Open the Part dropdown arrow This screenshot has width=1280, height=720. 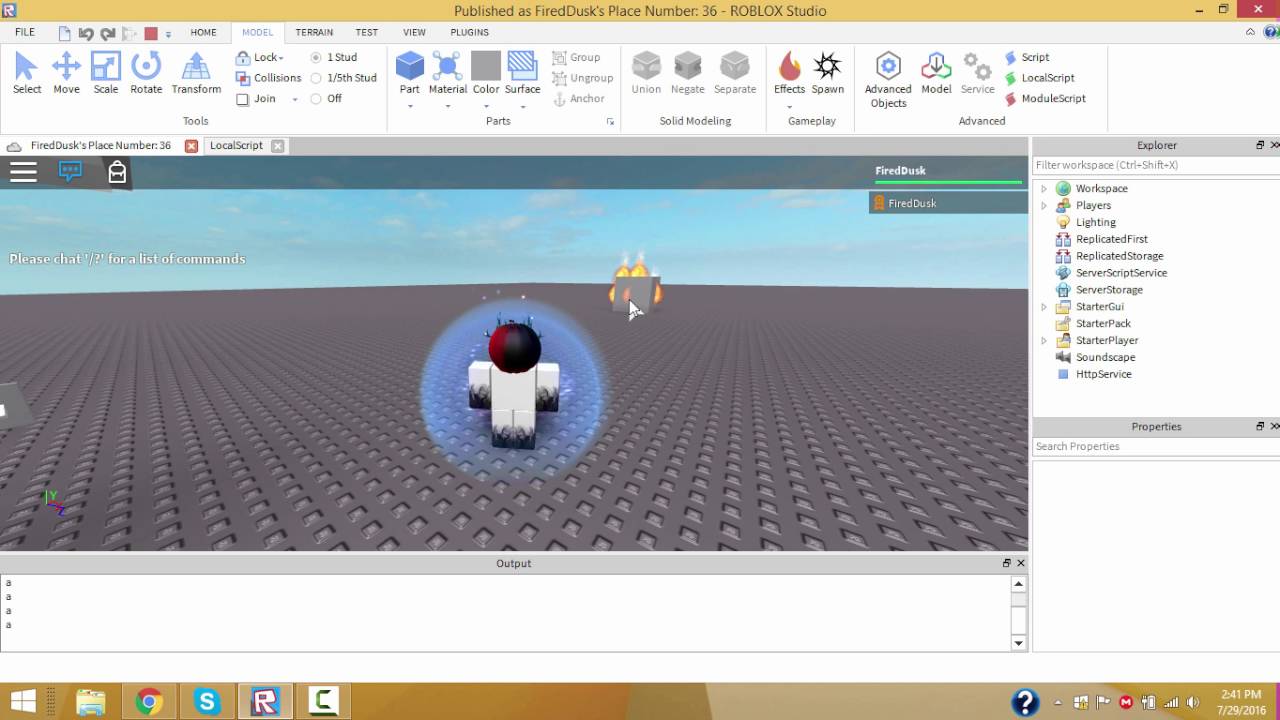coord(410,106)
